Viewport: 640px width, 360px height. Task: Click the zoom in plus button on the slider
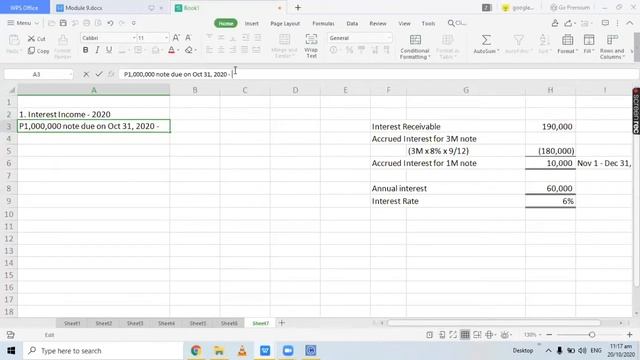coord(629,335)
